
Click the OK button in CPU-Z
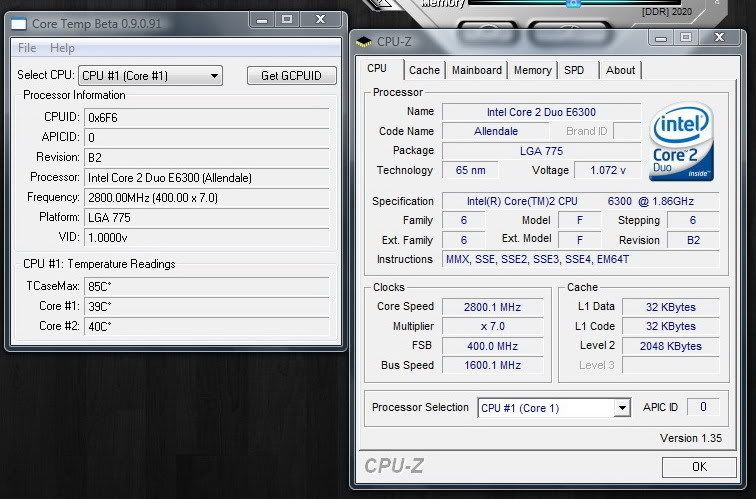pyautogui.click(x=699, y=467)
